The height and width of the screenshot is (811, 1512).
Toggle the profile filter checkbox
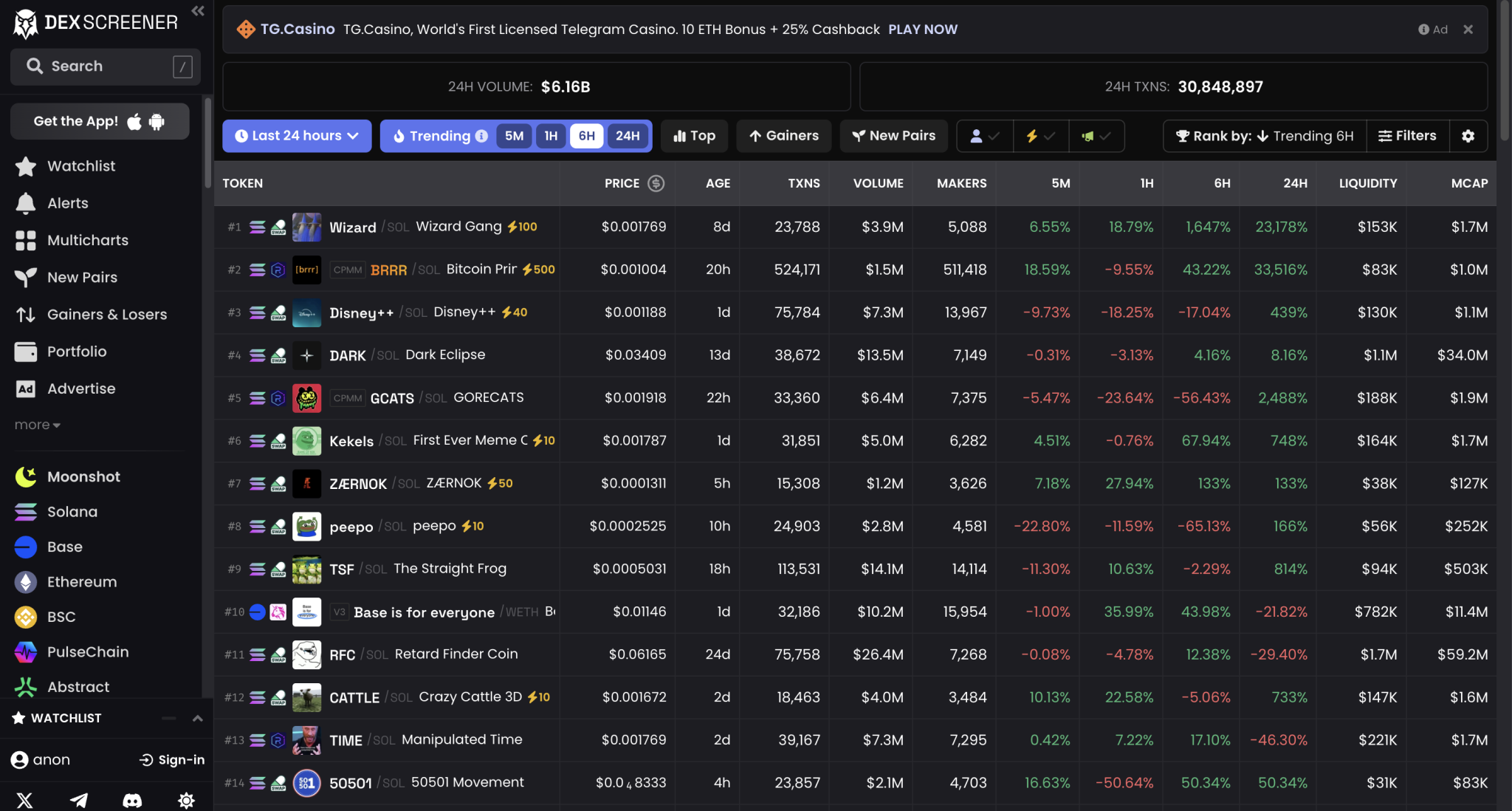pos(985,136)
